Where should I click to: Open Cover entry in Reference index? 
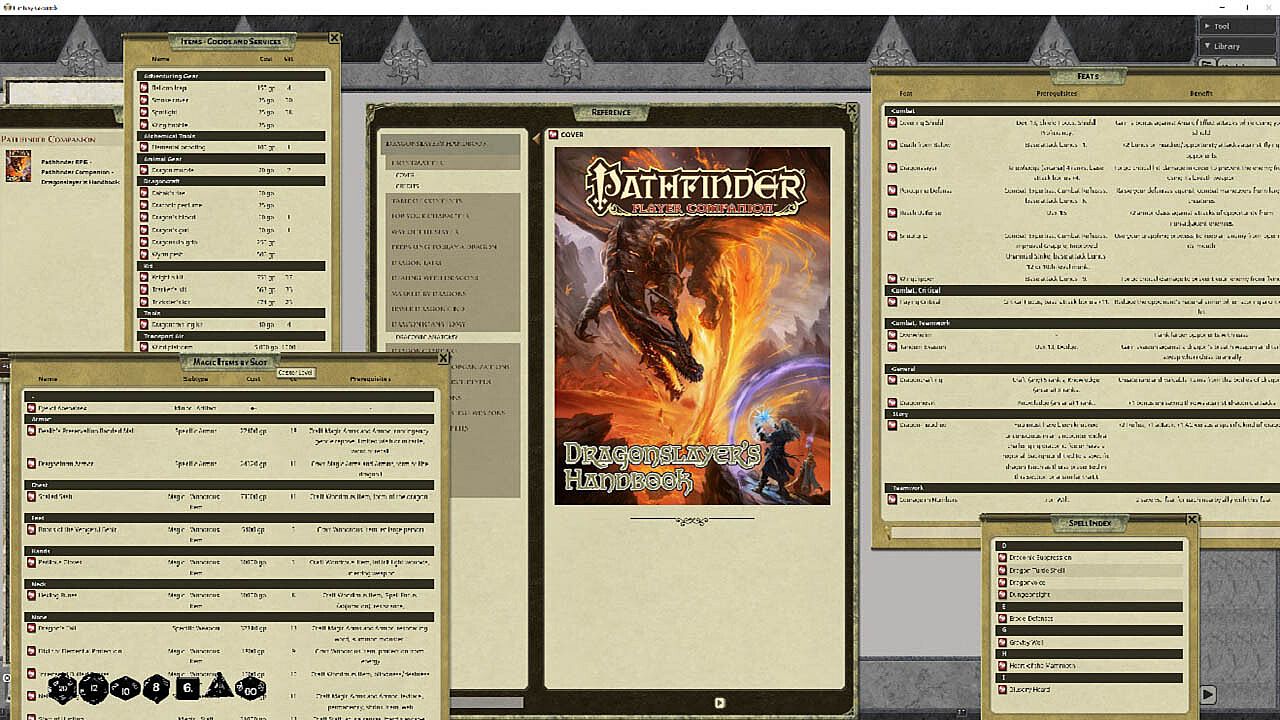tap(405, 174)
